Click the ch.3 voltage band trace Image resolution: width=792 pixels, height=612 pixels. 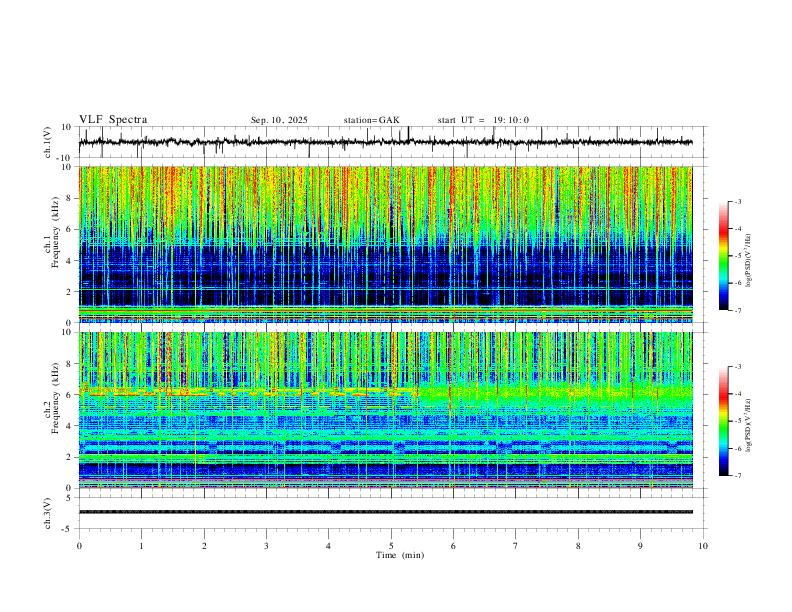click(x=385, y=512)
